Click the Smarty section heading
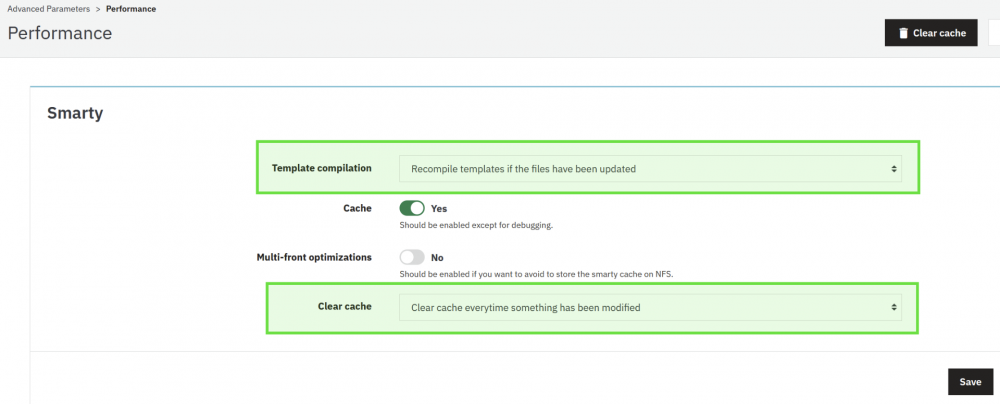This screenshot has width=1000, height=404. click(x=75, y=113)
